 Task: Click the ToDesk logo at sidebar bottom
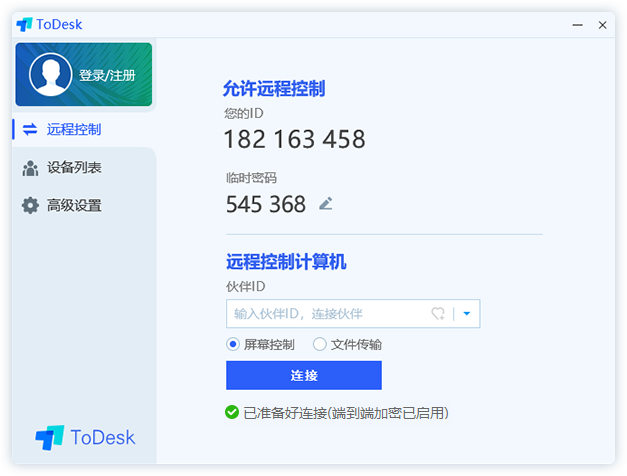[85, 437]
